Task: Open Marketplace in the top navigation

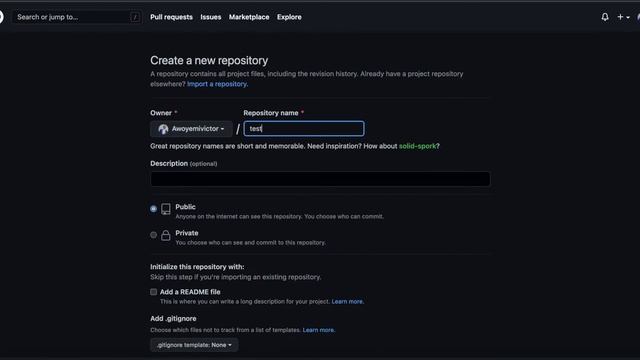Action: (x=249, y=17)
